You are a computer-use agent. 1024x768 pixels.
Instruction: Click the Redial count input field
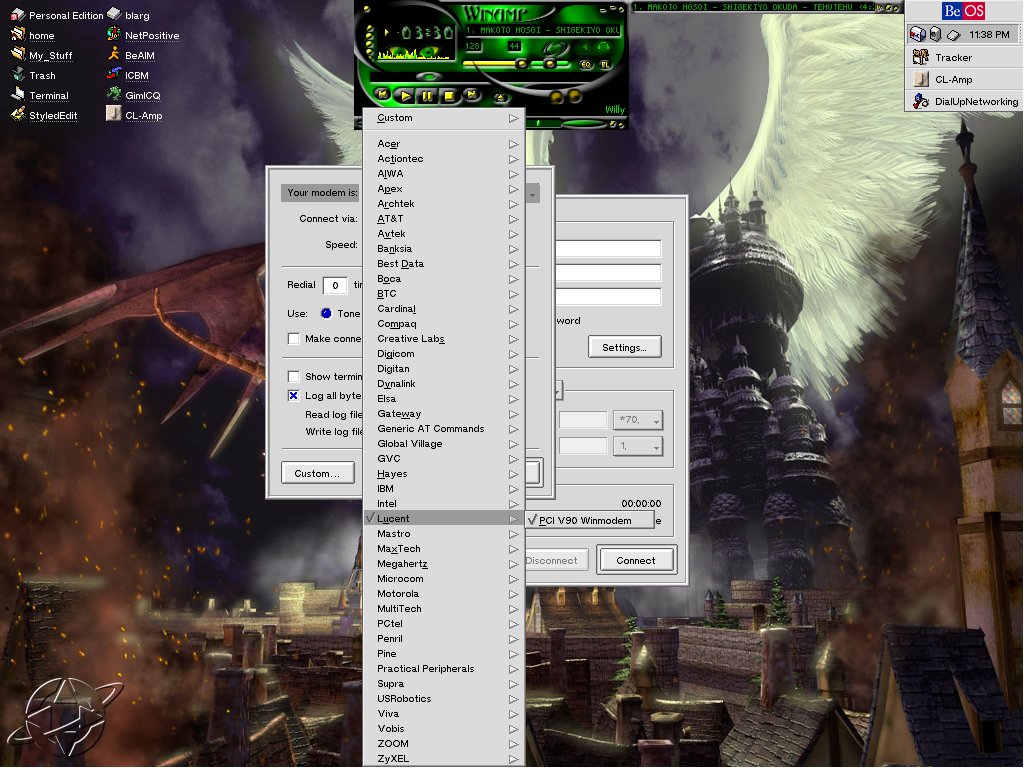point(335,285)
